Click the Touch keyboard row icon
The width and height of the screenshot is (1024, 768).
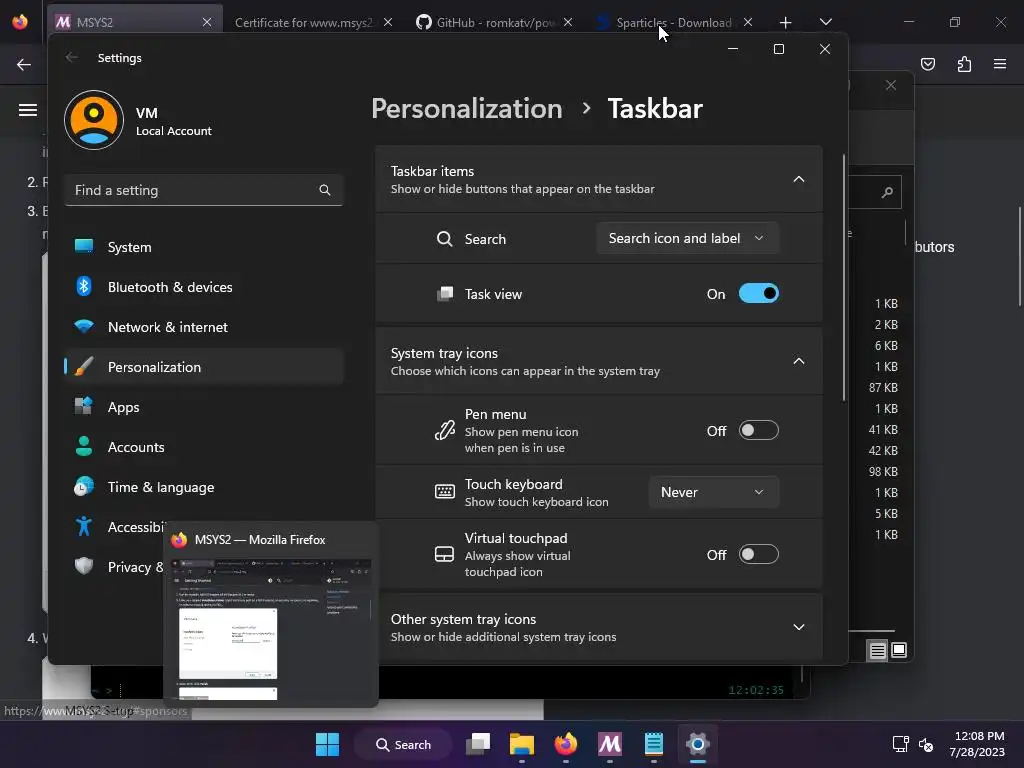tap(445, 492)
